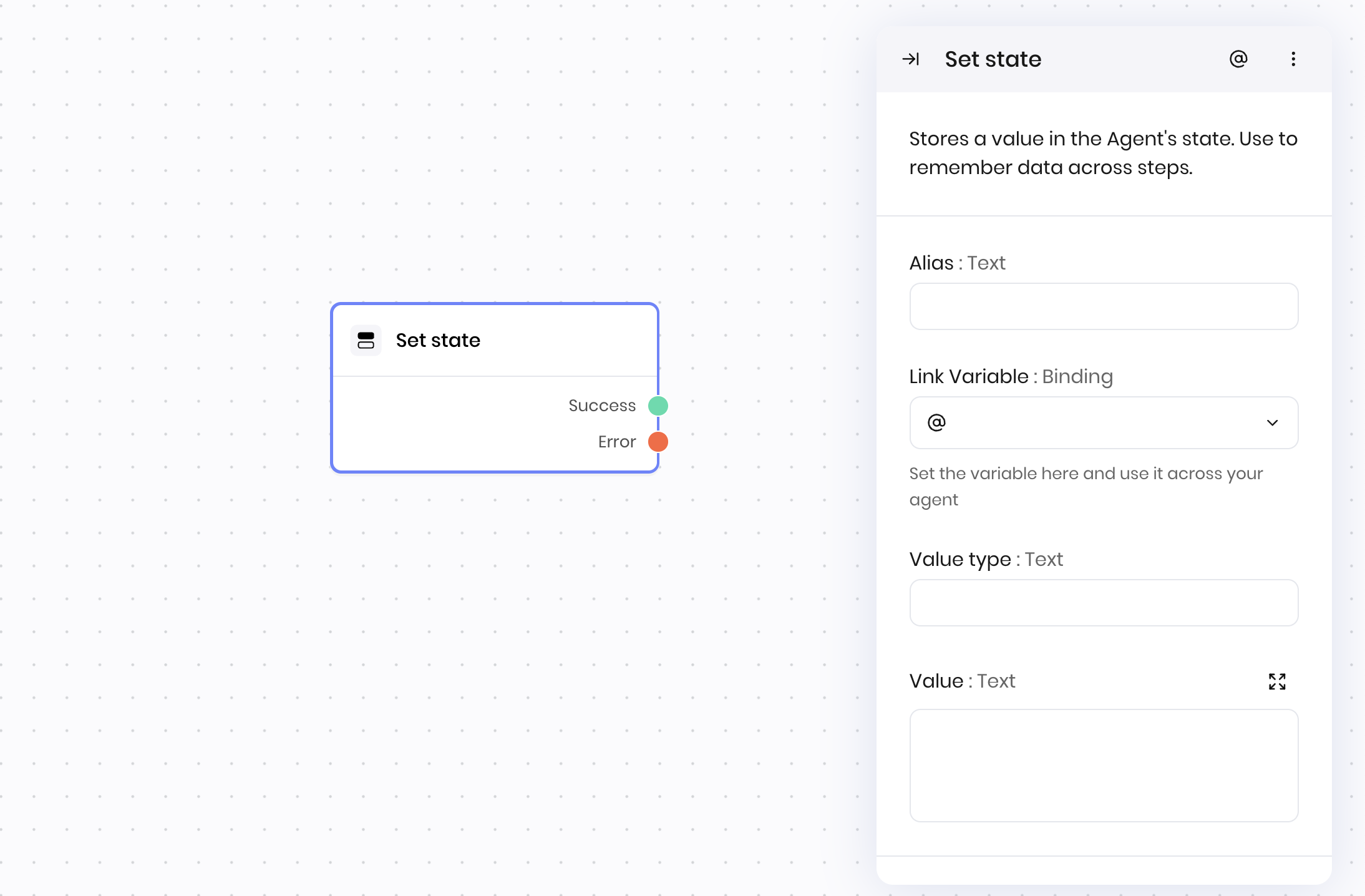Click the Success output label

[601, 406]
